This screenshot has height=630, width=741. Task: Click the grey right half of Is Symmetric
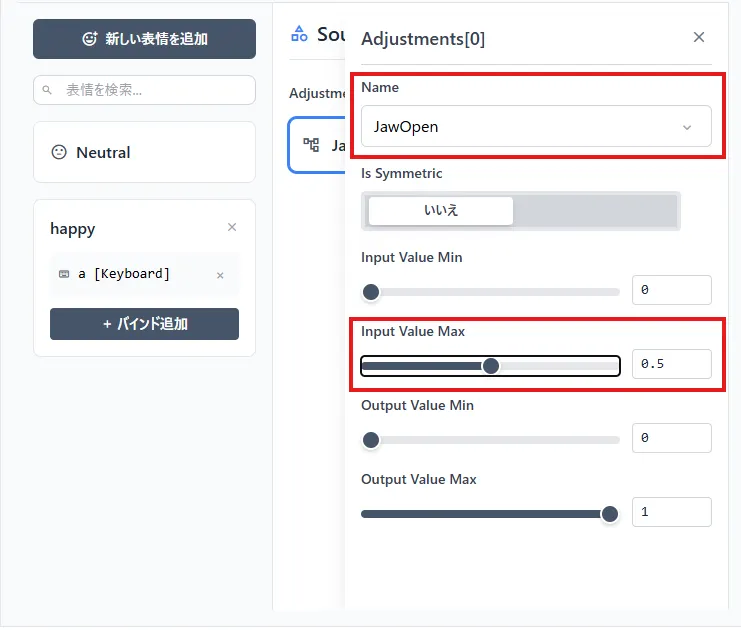(595, 211)
